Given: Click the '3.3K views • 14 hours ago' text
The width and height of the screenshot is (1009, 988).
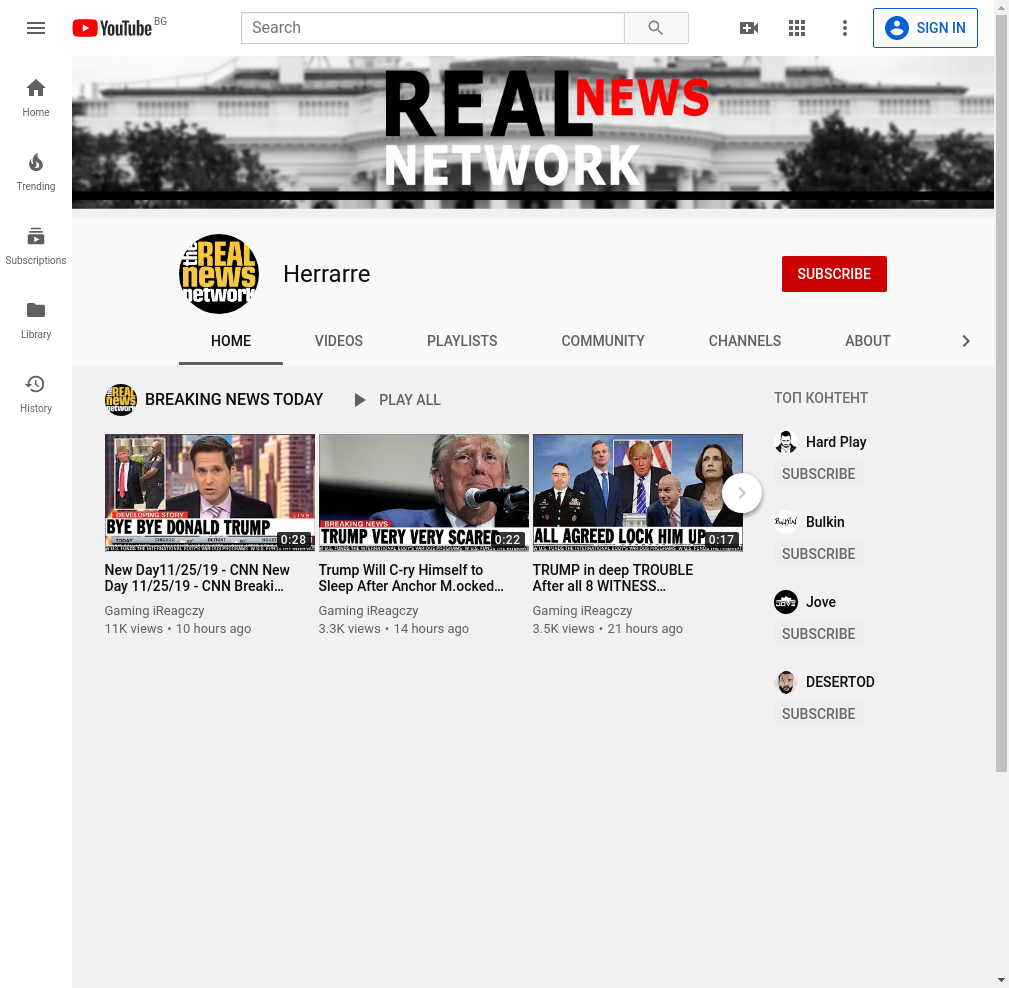Looking at the screenshot, I should point(393,629).
